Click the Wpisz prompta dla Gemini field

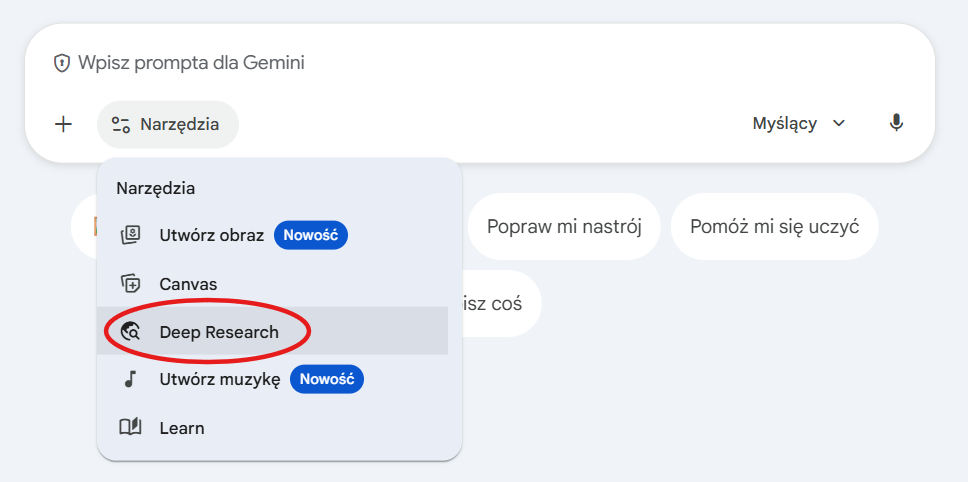pyautogui.click(x=480, y=63)
